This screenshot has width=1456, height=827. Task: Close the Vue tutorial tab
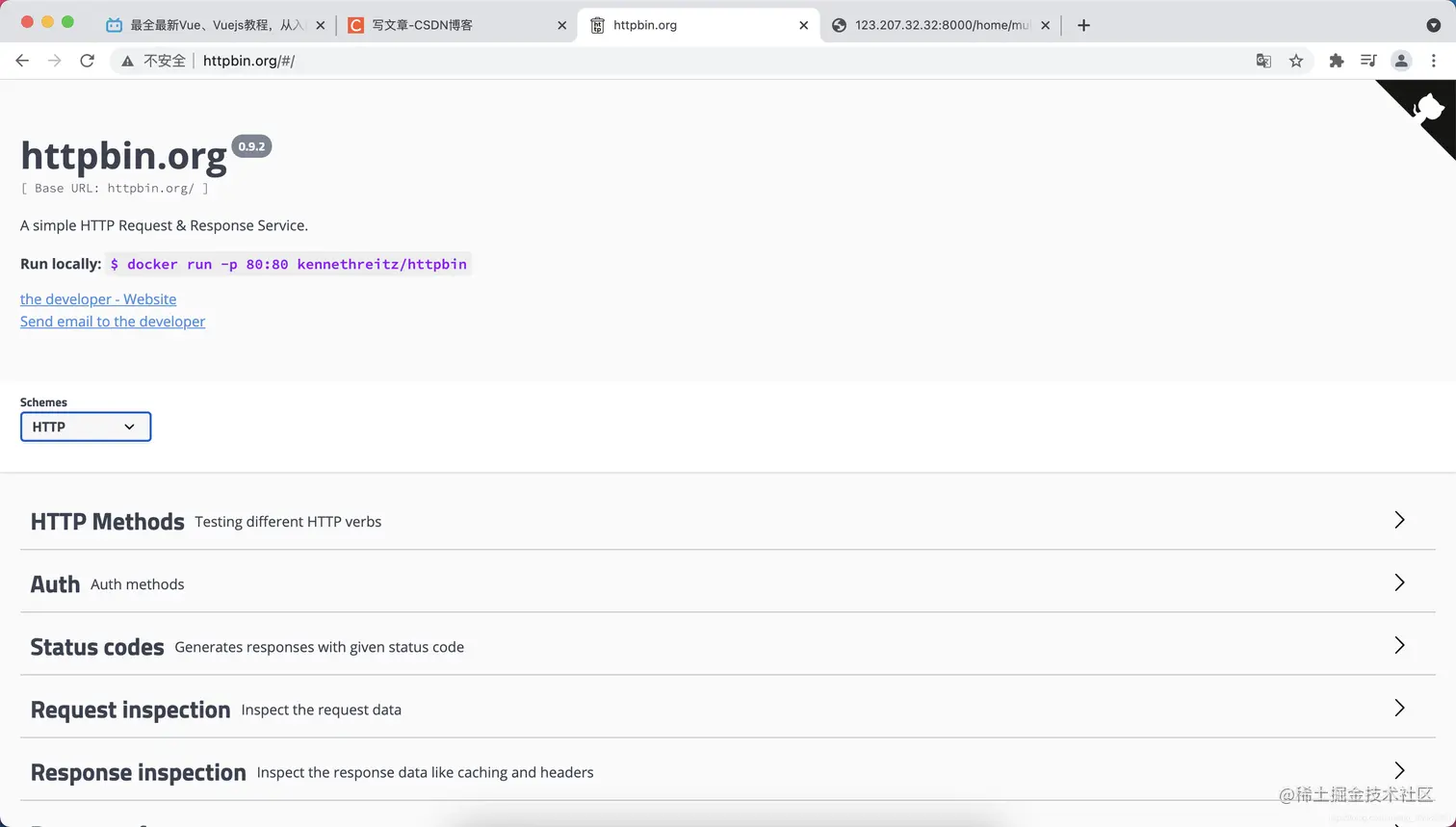click(321, 26)
